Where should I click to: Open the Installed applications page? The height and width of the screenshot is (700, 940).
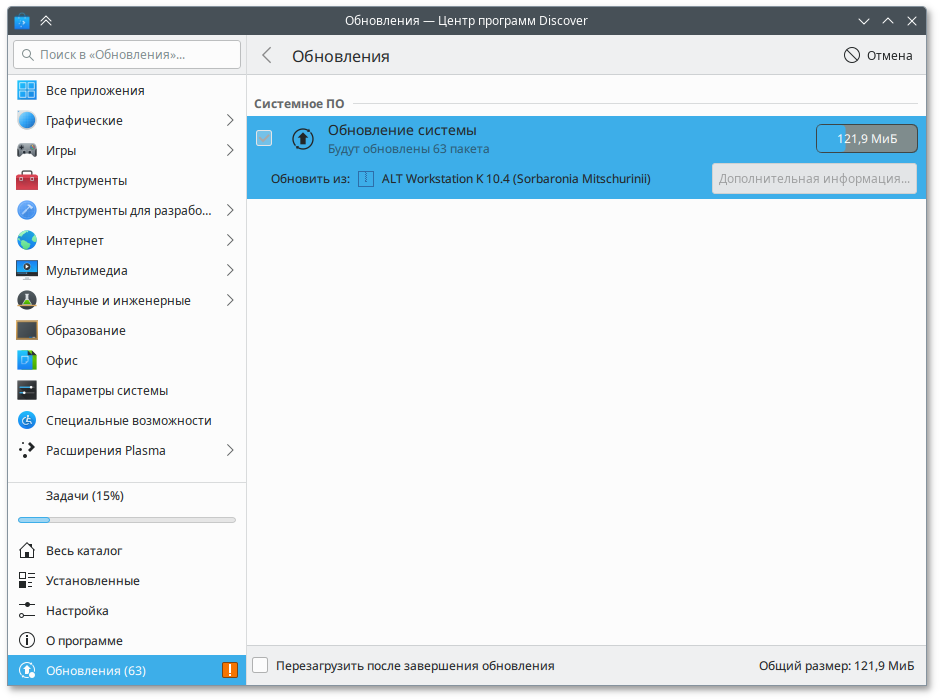coord(92,581)
